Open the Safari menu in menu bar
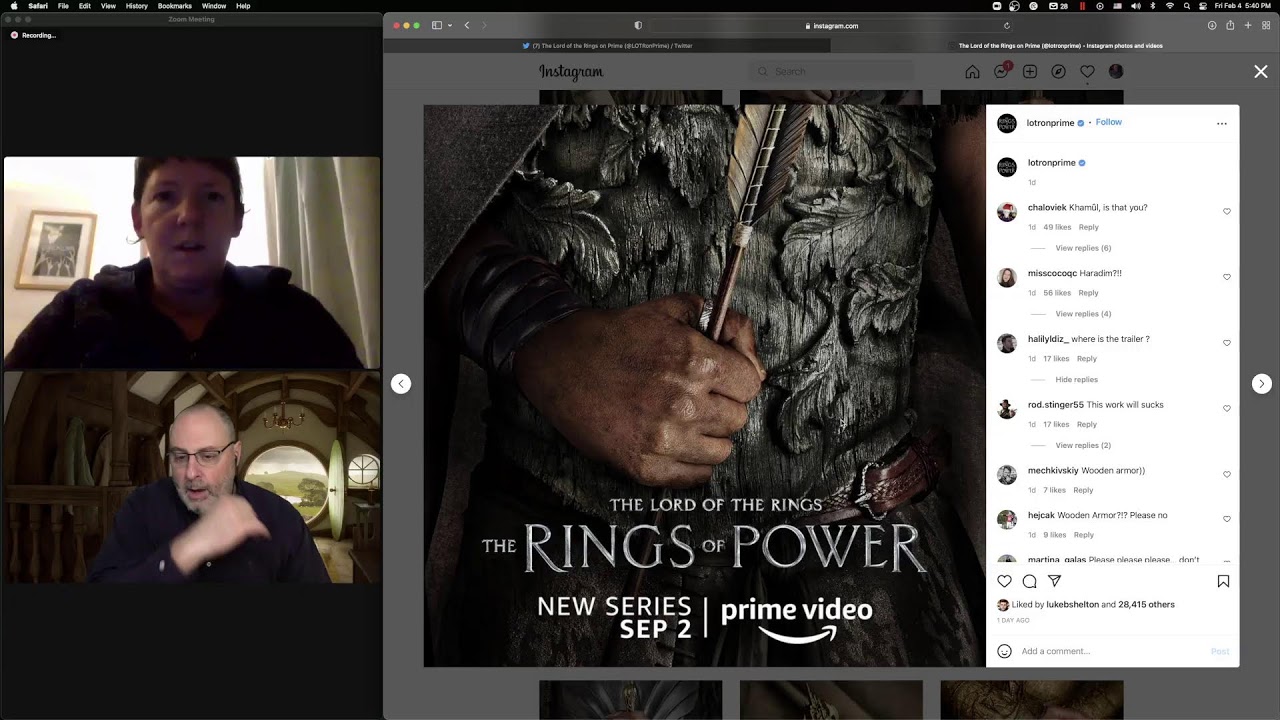The image size is (1280, 720). (37, 6)
